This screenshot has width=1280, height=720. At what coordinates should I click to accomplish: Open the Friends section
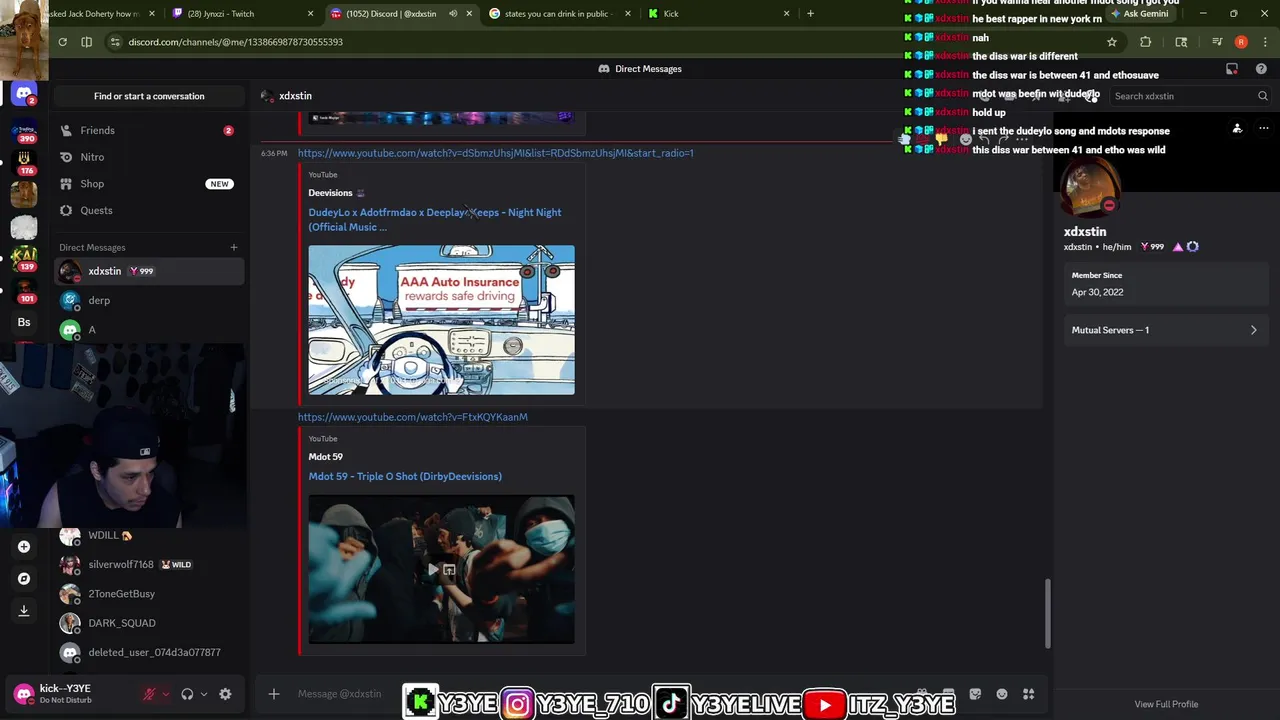(149, 130)
